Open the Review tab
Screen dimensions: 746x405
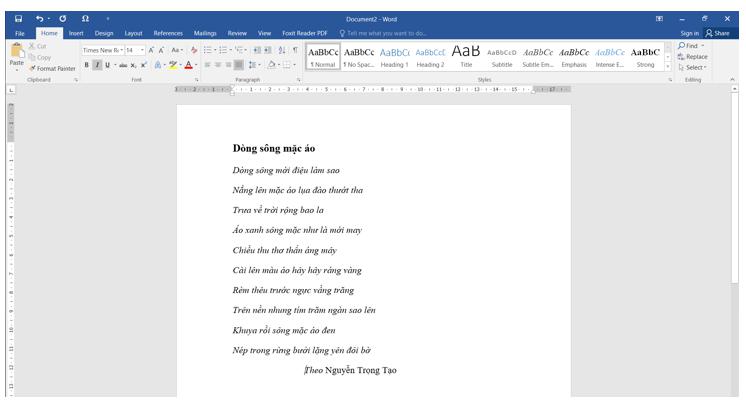pos(237,33)
